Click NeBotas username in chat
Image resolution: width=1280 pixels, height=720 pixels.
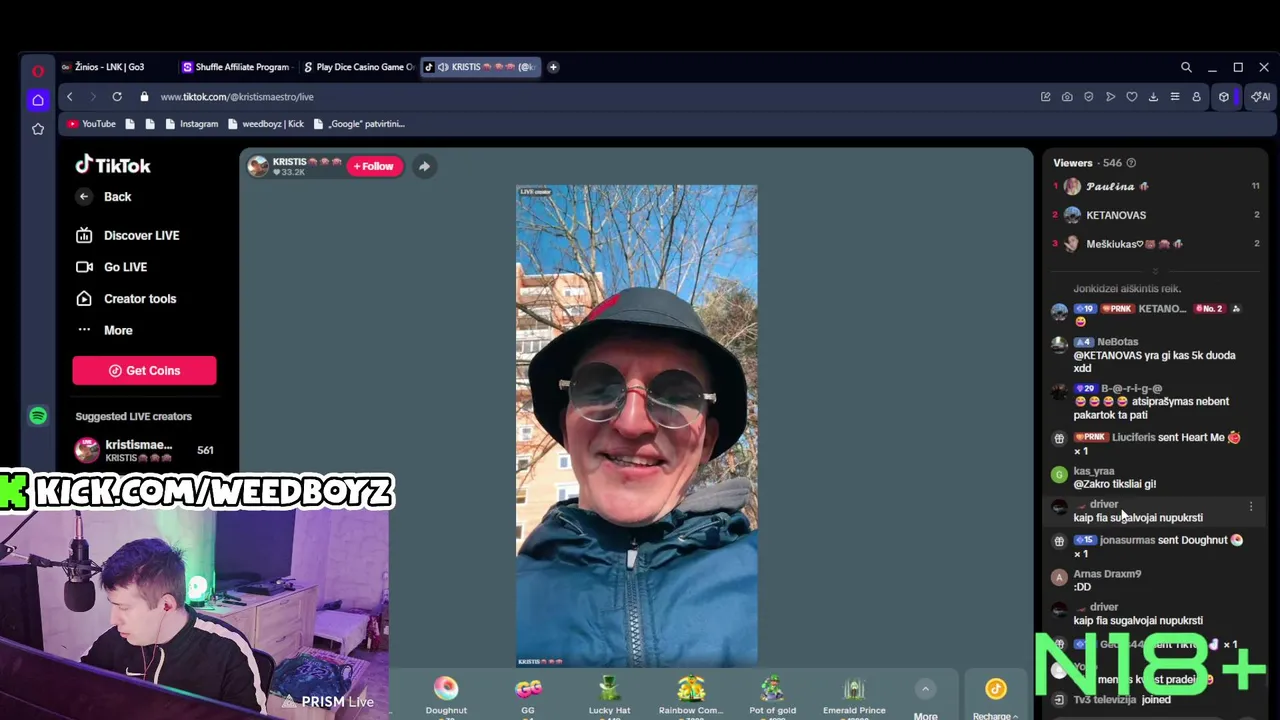(x=1117, y=342)
